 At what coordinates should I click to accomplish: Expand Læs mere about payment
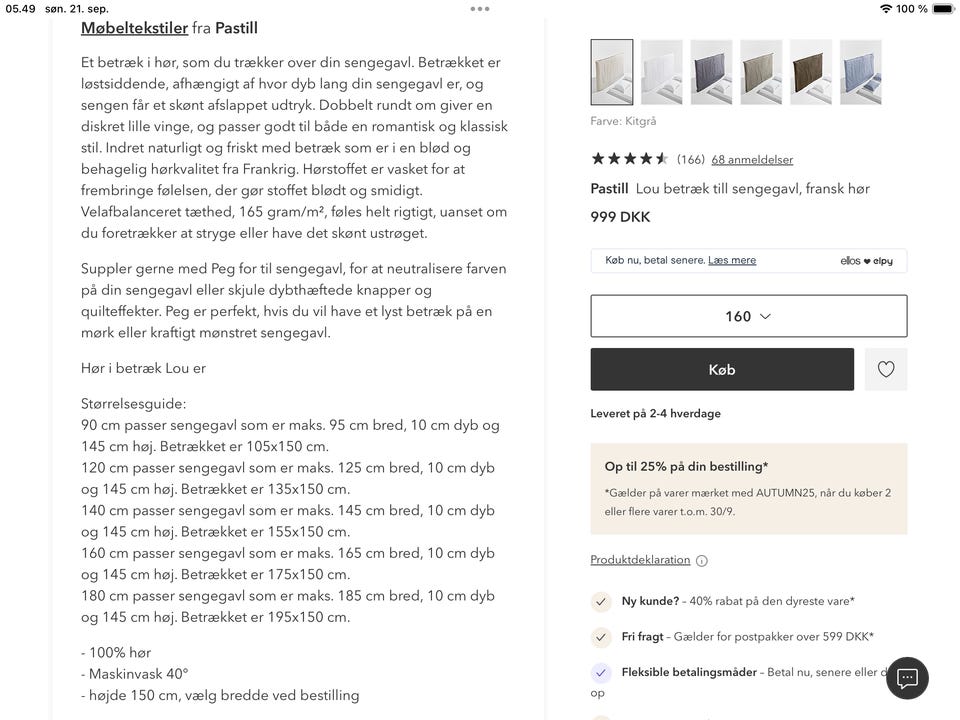(x=732, y=260)
